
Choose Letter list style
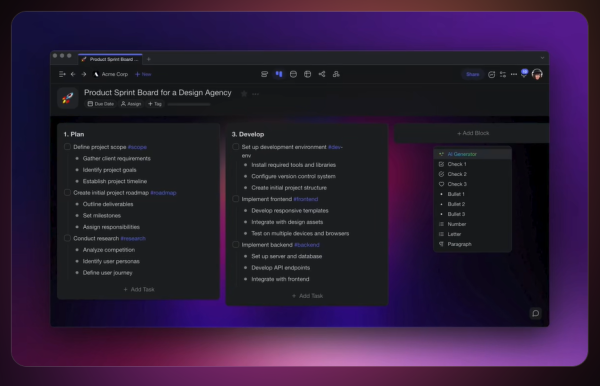coord(473,234)
